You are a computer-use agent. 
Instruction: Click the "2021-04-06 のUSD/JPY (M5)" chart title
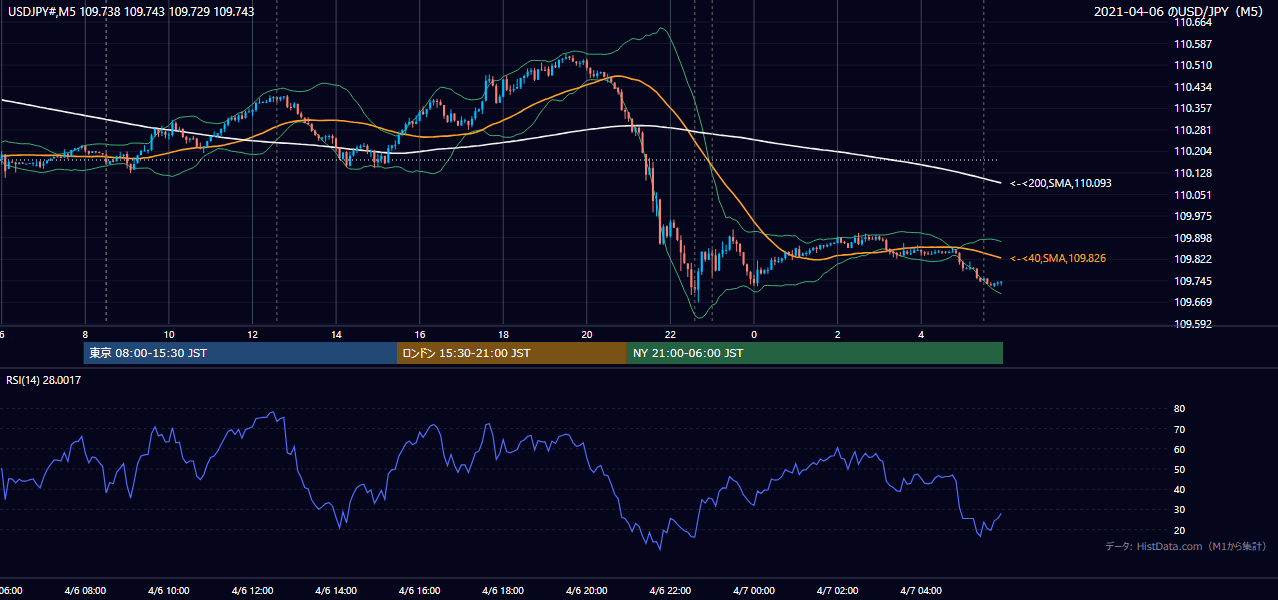click(x=1180, y=12)
